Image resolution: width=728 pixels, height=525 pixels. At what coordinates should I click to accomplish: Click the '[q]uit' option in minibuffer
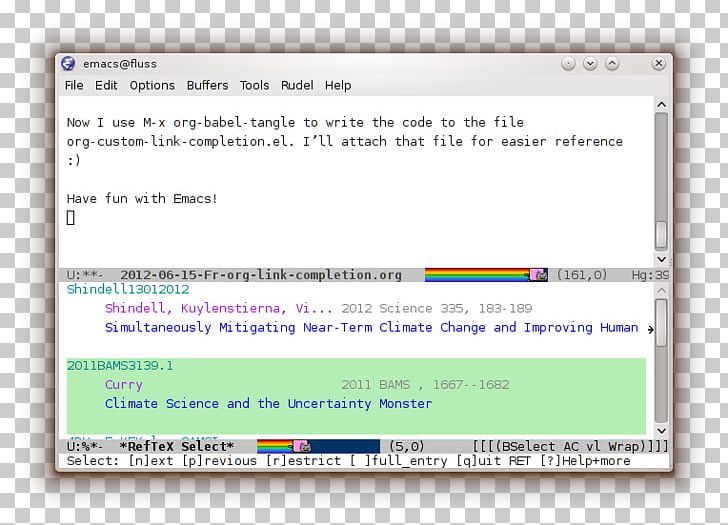478,461
